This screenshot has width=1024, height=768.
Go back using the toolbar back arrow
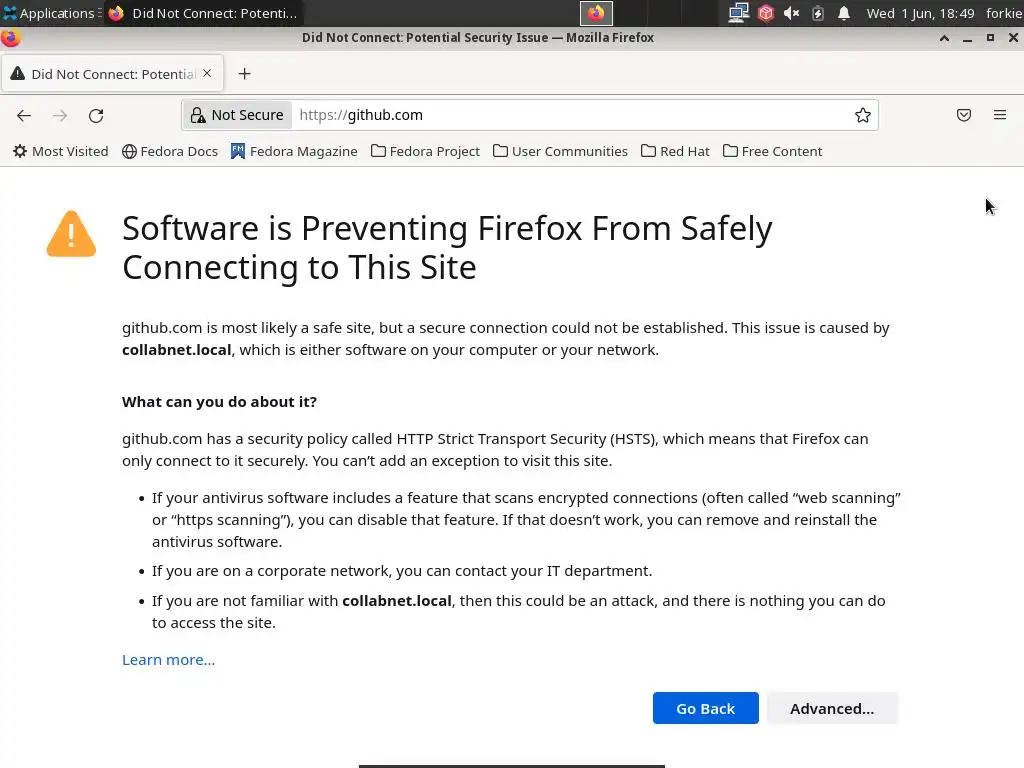coord(24,115)
